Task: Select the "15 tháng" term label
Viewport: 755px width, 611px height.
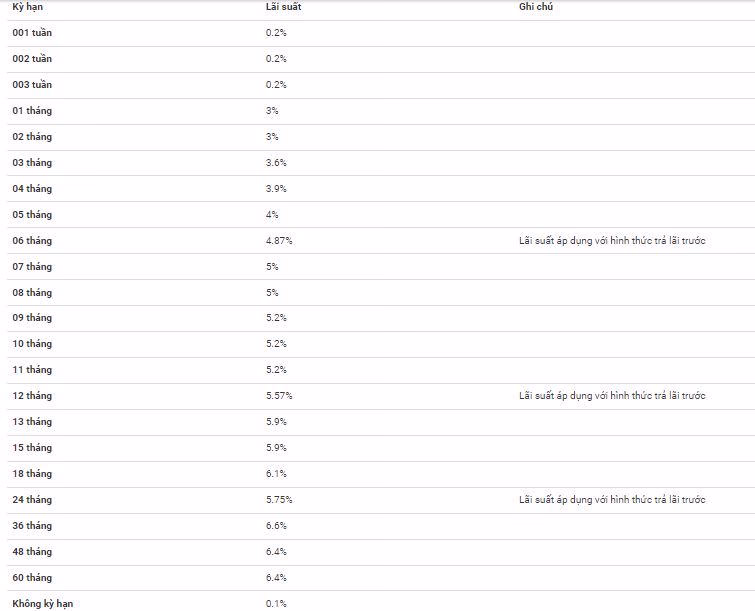Action: point(32,448)
